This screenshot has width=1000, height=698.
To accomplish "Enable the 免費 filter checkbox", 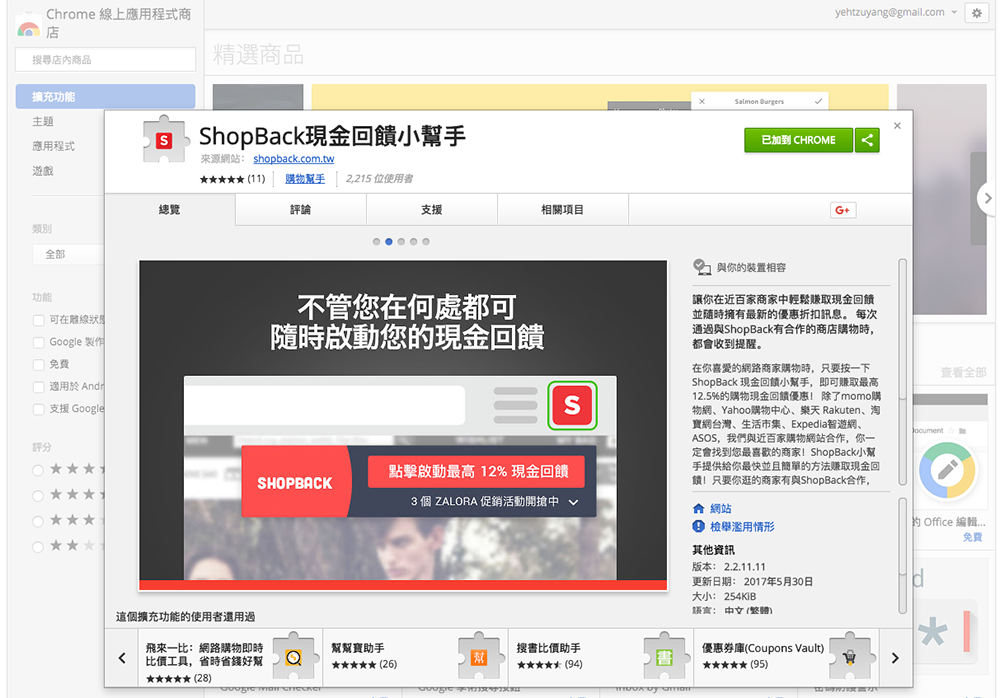I will click(39, 365).
